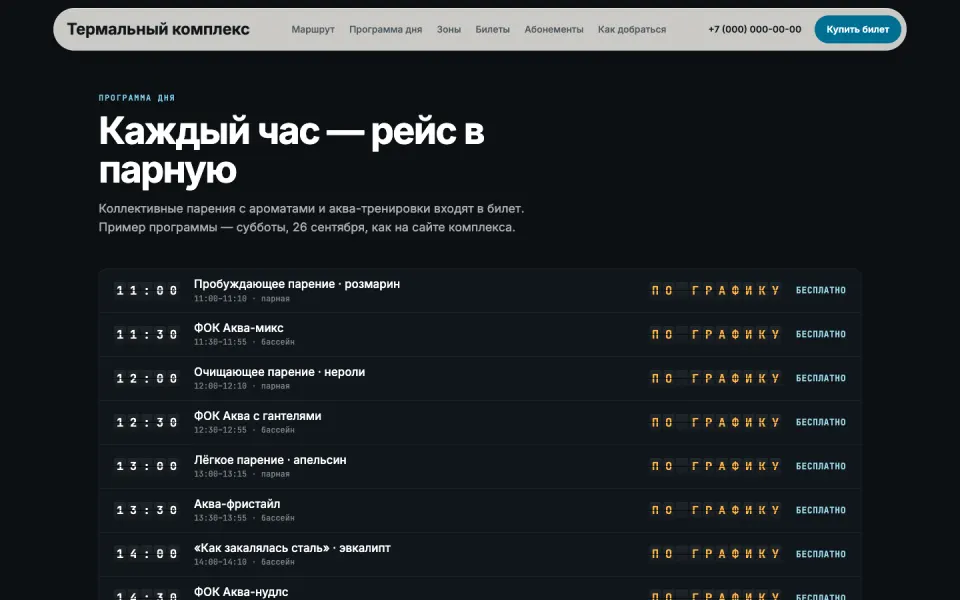Click the «11:00–11:10 · парная» subtitle

pyautogui.click(x=242, y=299)
